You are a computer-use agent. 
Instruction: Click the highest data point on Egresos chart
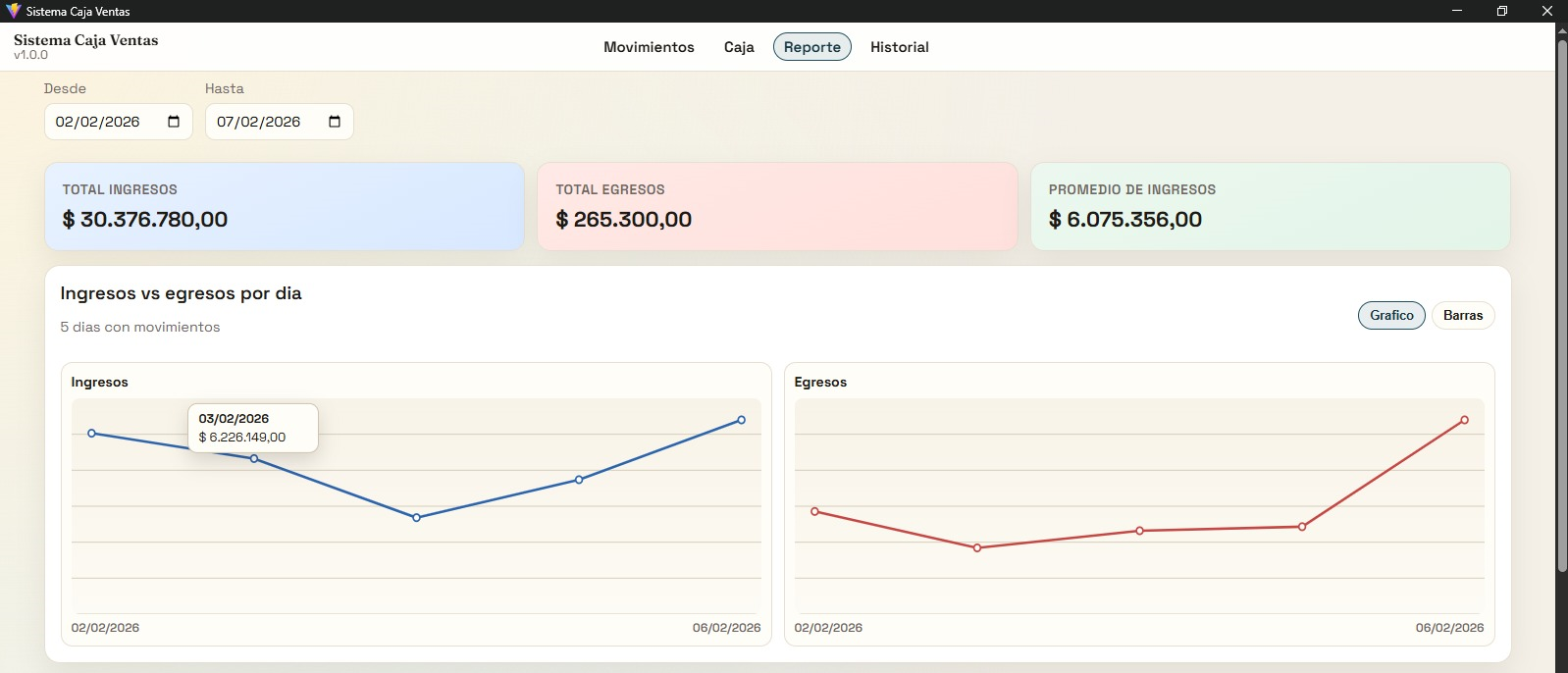pyautogui.click(x=1464, y=420)
